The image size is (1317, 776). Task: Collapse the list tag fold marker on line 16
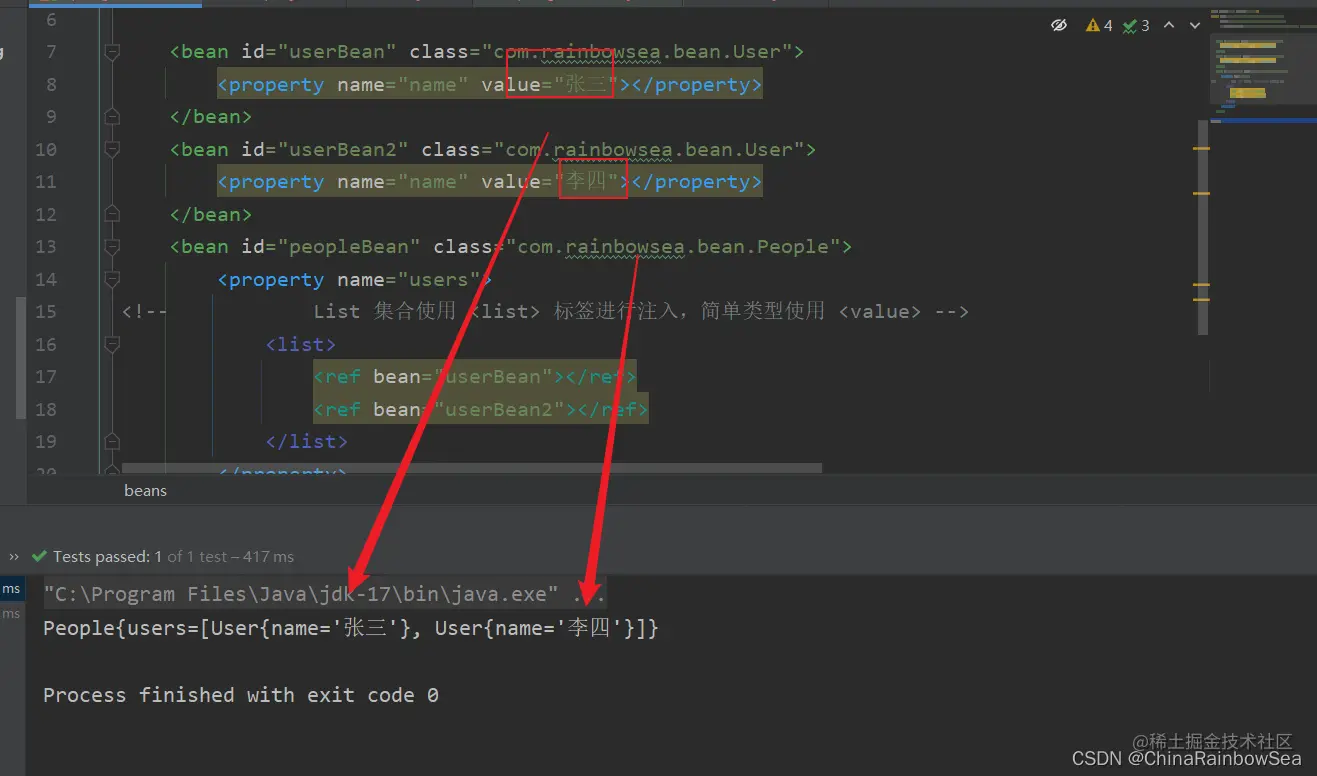[112, 344]
